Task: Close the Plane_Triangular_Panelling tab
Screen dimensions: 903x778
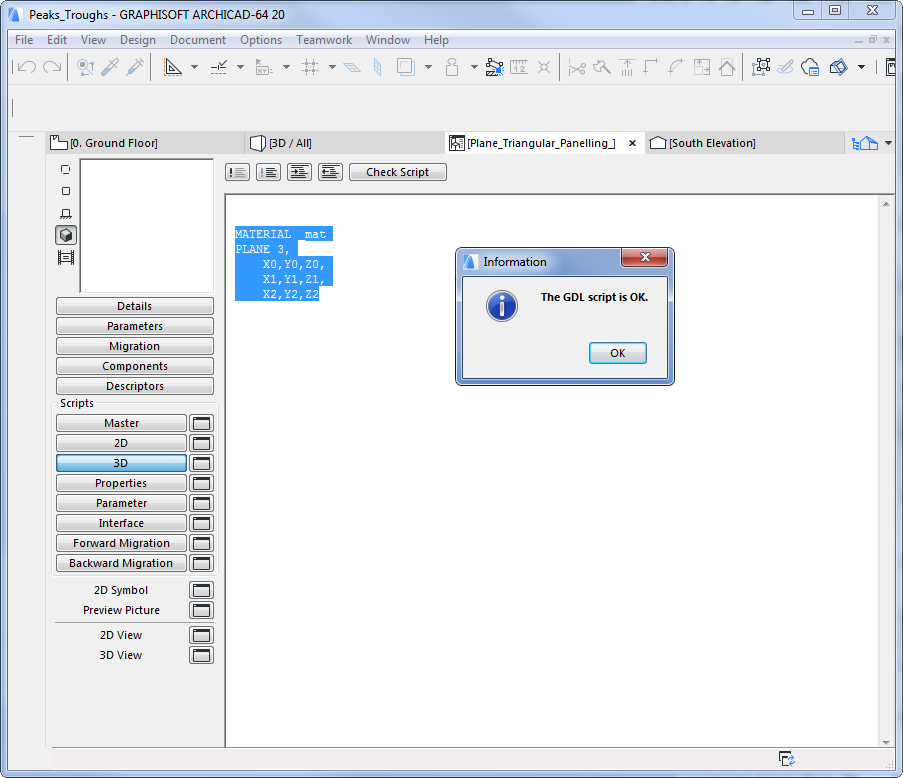Action: click(632, 143)
